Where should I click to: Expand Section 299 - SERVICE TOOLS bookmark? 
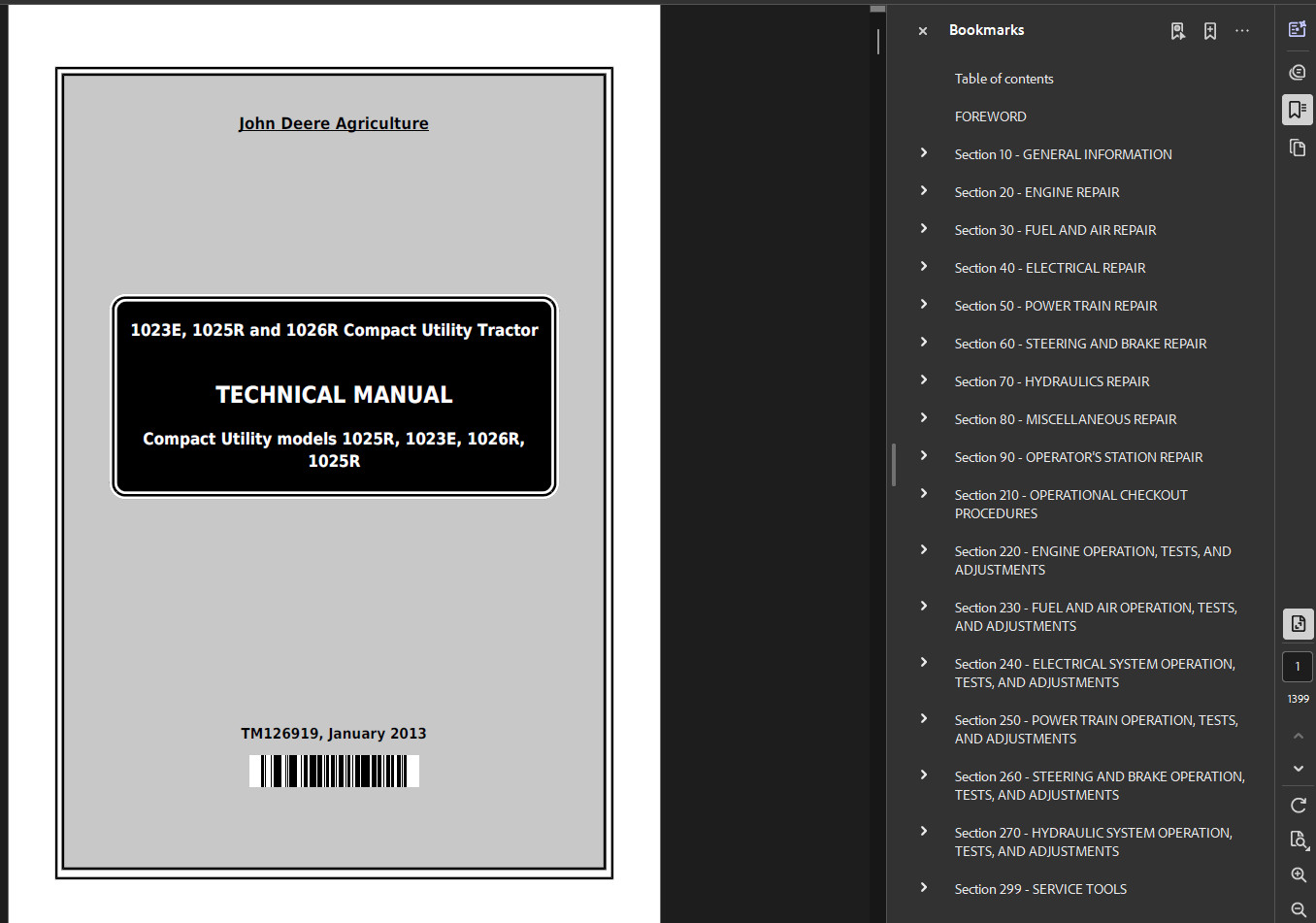click(924, 888)
